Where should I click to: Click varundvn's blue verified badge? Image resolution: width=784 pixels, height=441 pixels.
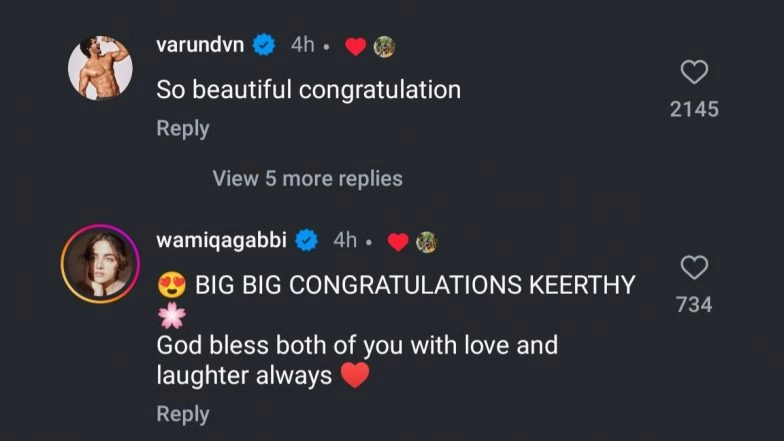click(265, 45)
